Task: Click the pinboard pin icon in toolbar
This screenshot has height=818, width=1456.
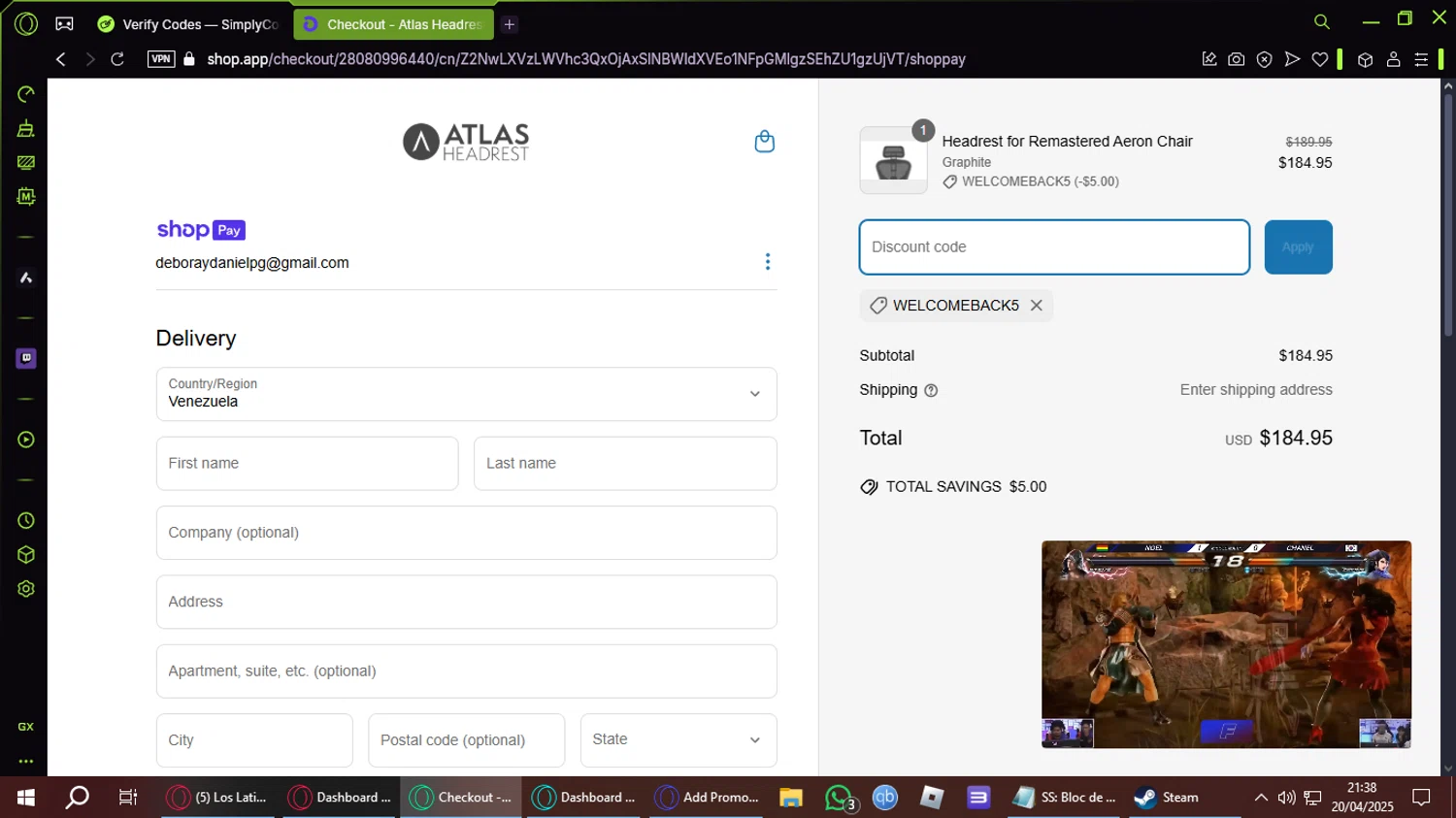Action: [1209, 59]
